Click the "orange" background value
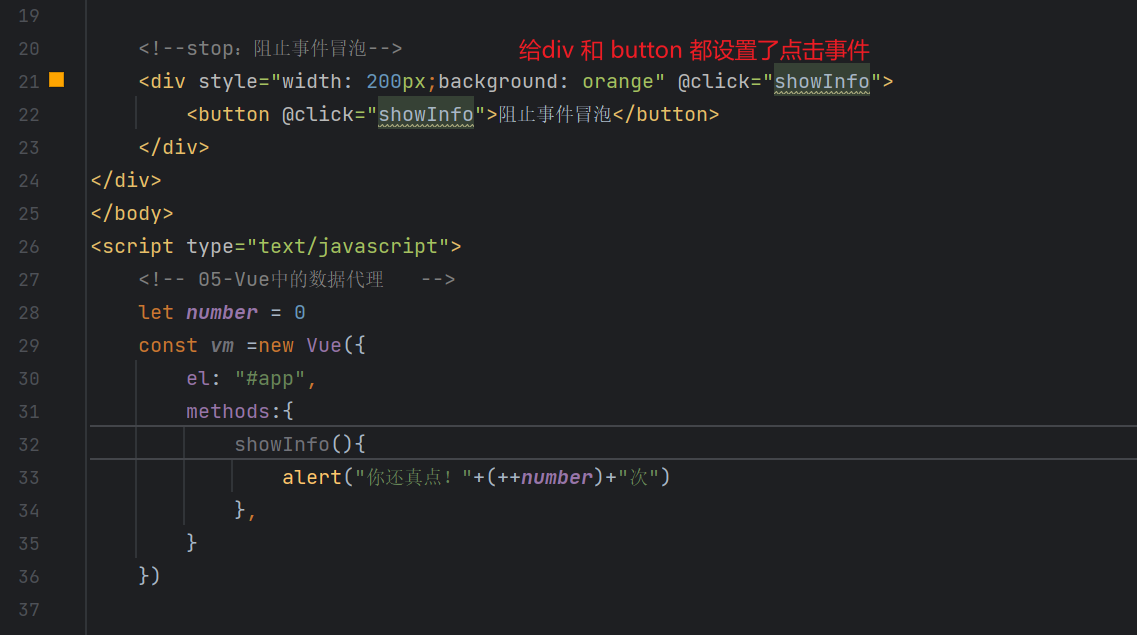1137x635 pixels. (x=618, y=81)
